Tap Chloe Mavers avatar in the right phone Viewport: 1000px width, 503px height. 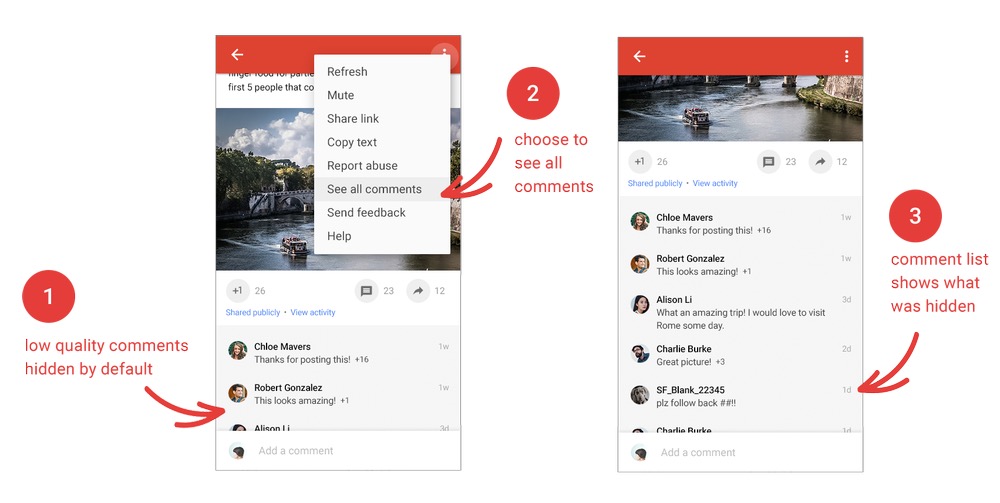[640, 221]
